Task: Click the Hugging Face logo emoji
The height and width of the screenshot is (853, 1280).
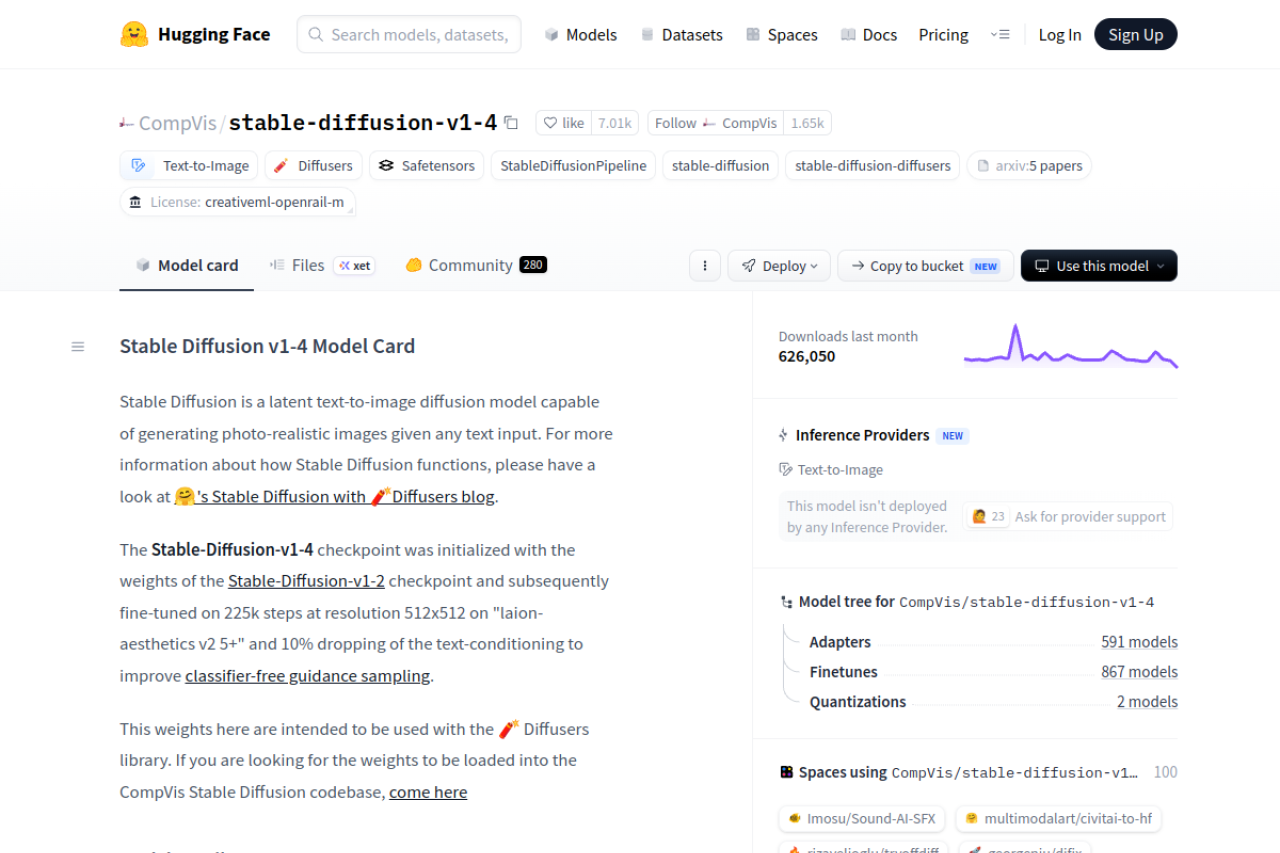Action: click(134, 34)
